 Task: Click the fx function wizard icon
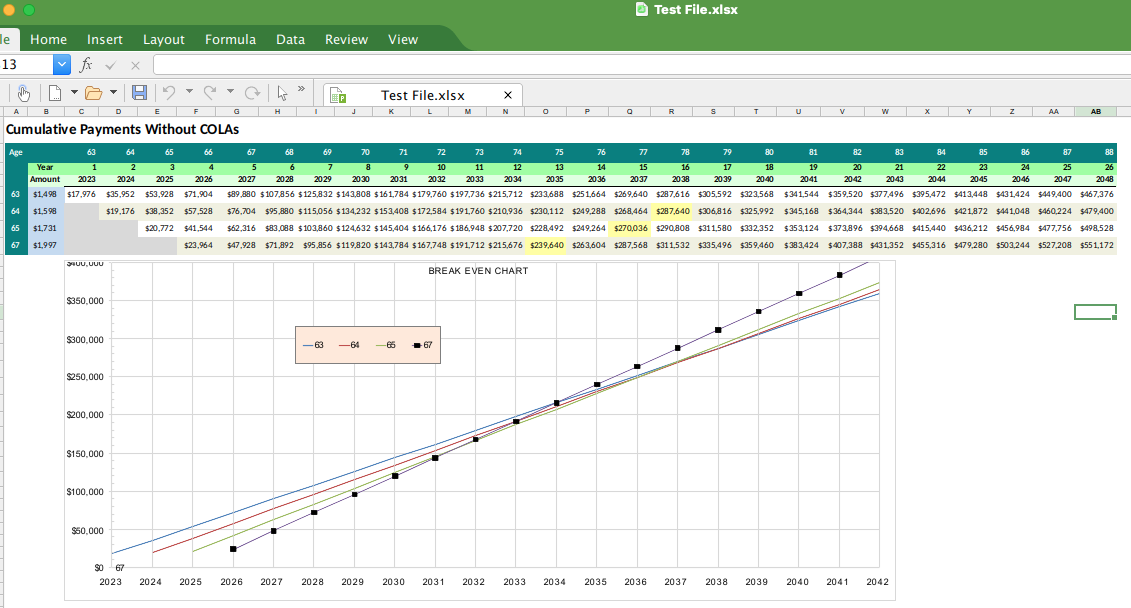pos(87,64)
